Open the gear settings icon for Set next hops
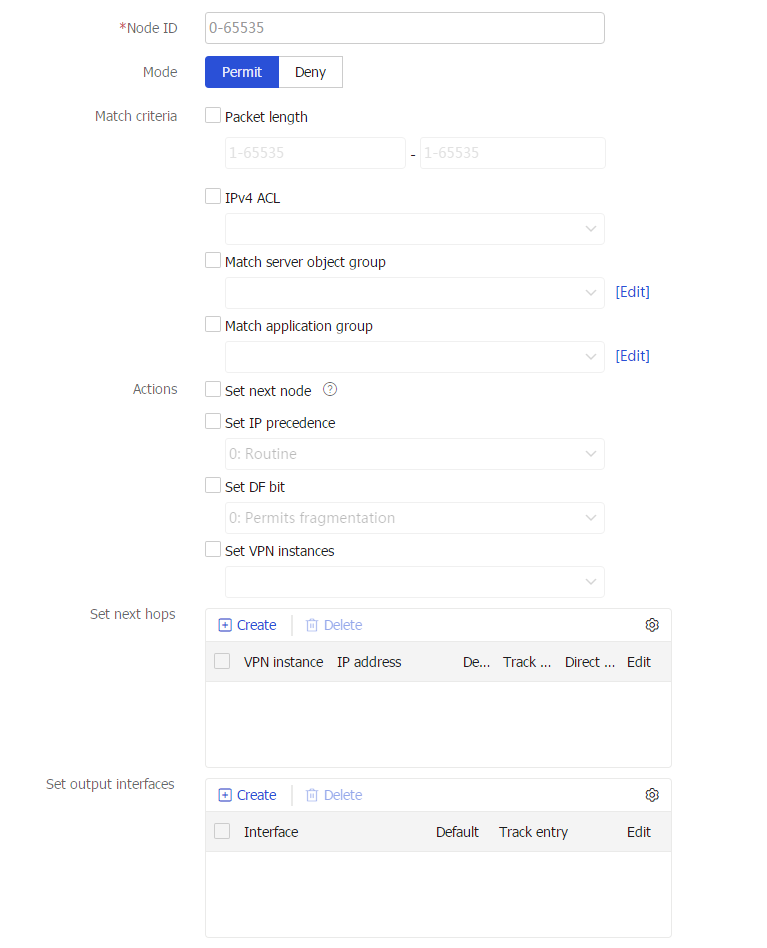Image resolution: width=767 pixels, height=948 pixels. [652, 625]
